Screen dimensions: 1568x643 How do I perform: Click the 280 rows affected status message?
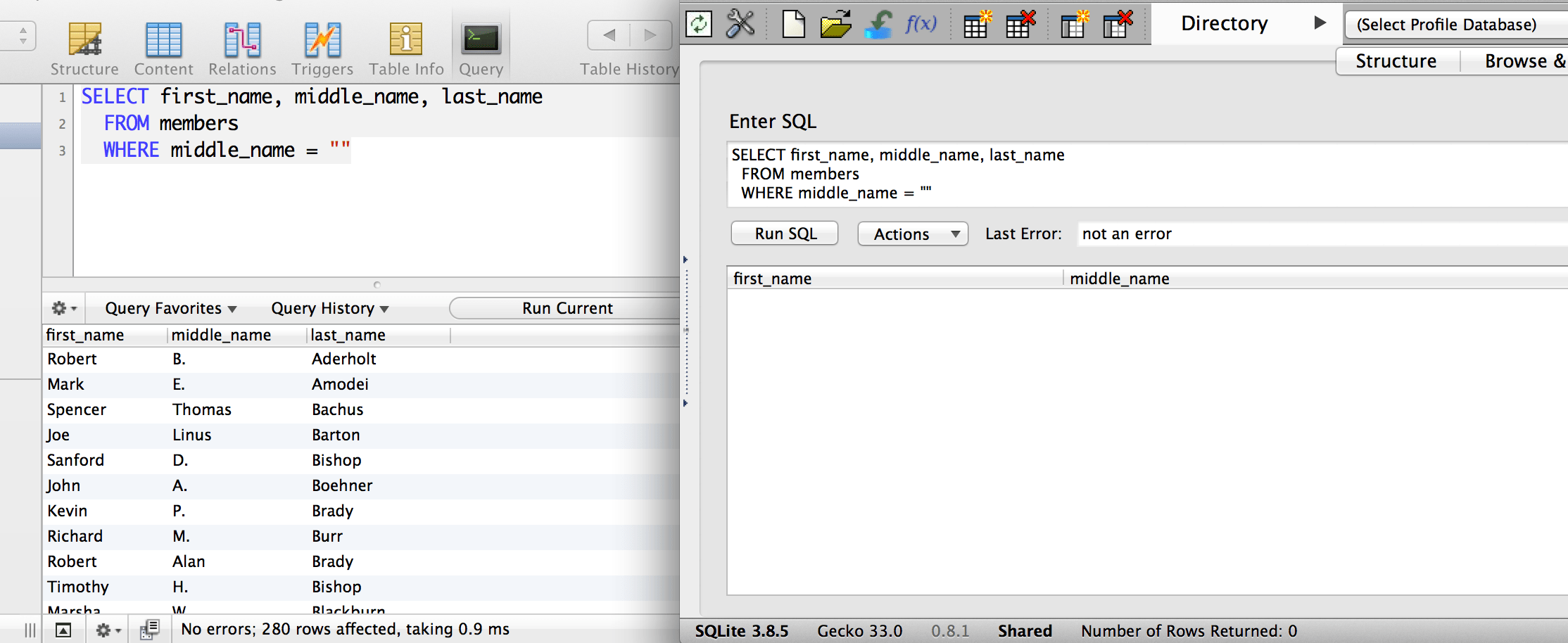coord(345,629)
